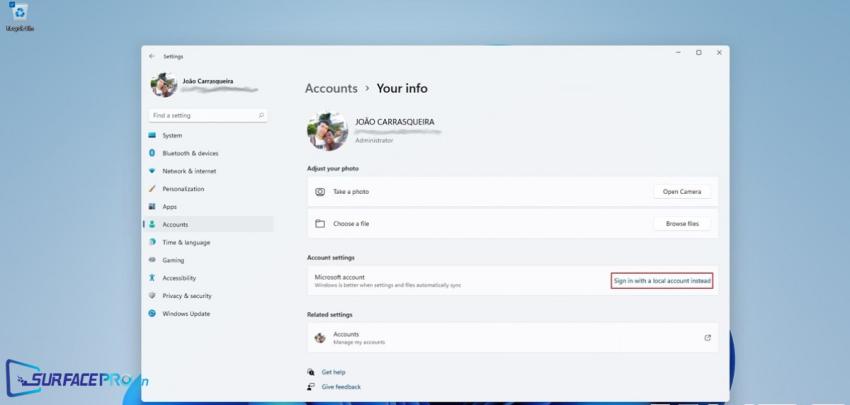This screenshot has height=405, width=850.
Task: Click the Gaming controller icon
Action: (152, 260)
